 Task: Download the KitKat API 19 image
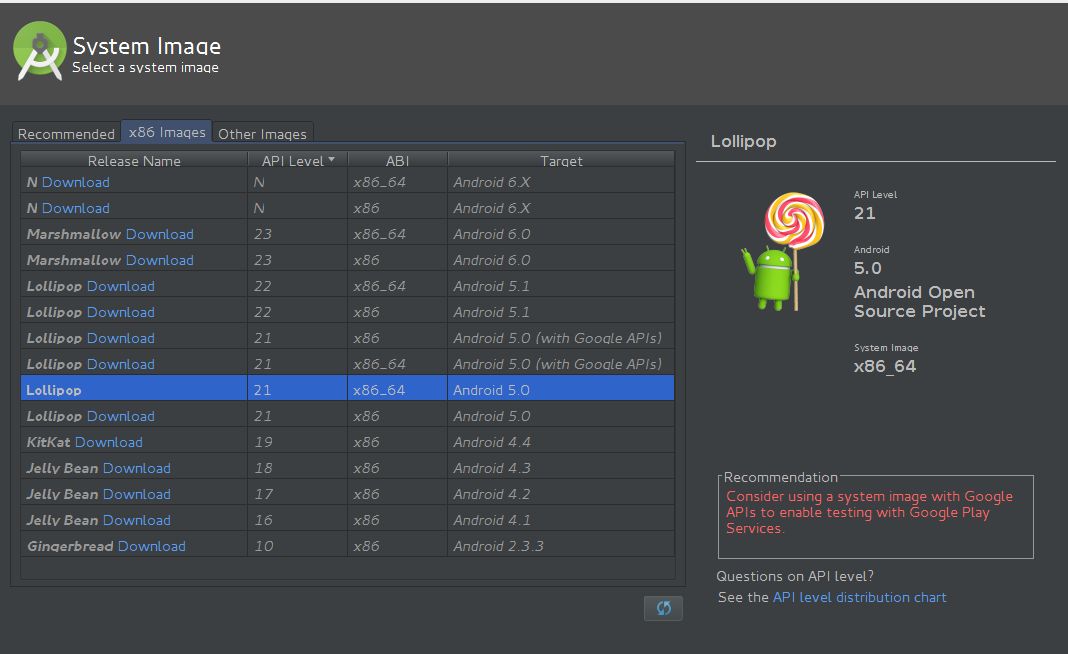109,441
